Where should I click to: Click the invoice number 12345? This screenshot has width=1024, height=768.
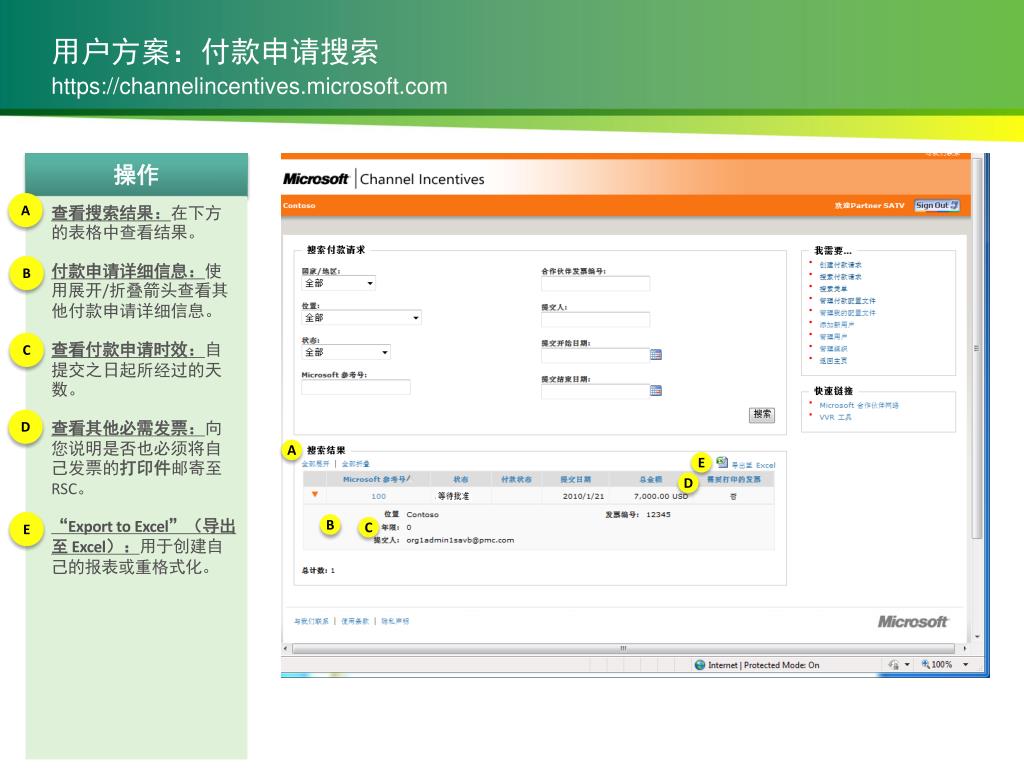(x=658, y=515)
